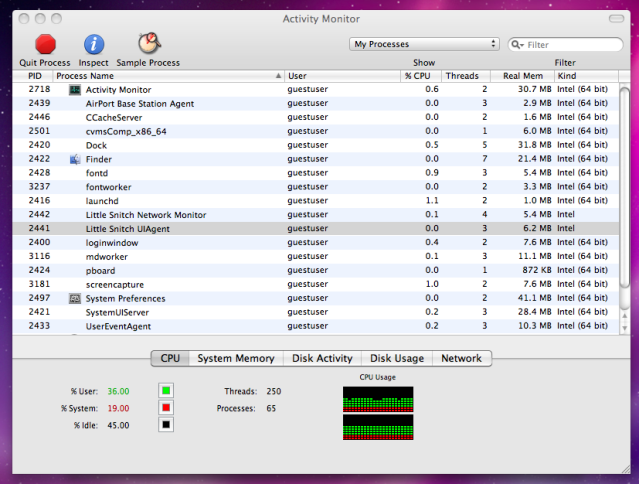Click the red % System color swatch

pos(166,408)
